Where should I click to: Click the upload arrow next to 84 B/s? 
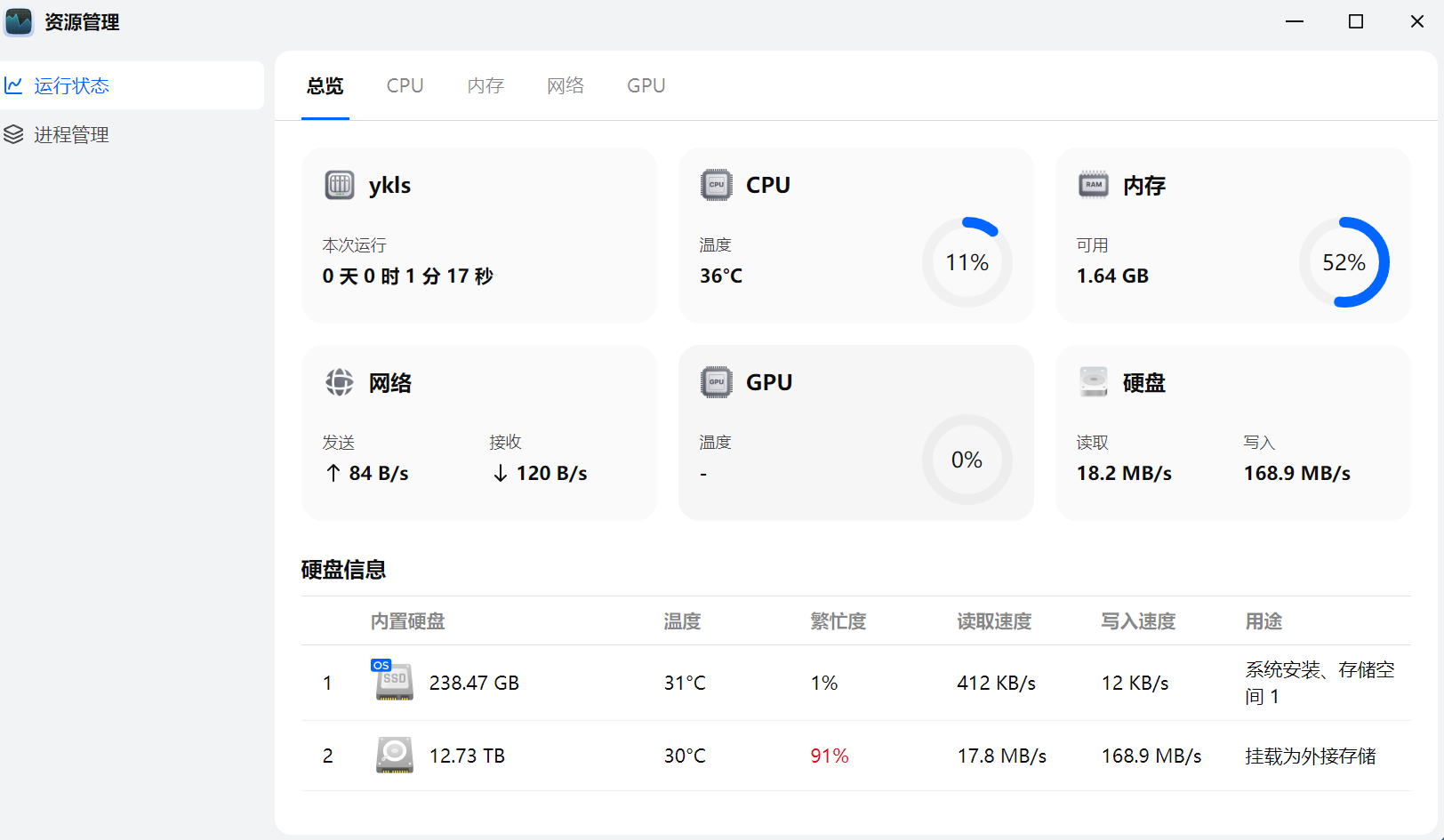pyautogui.click(x=333, y=473)
